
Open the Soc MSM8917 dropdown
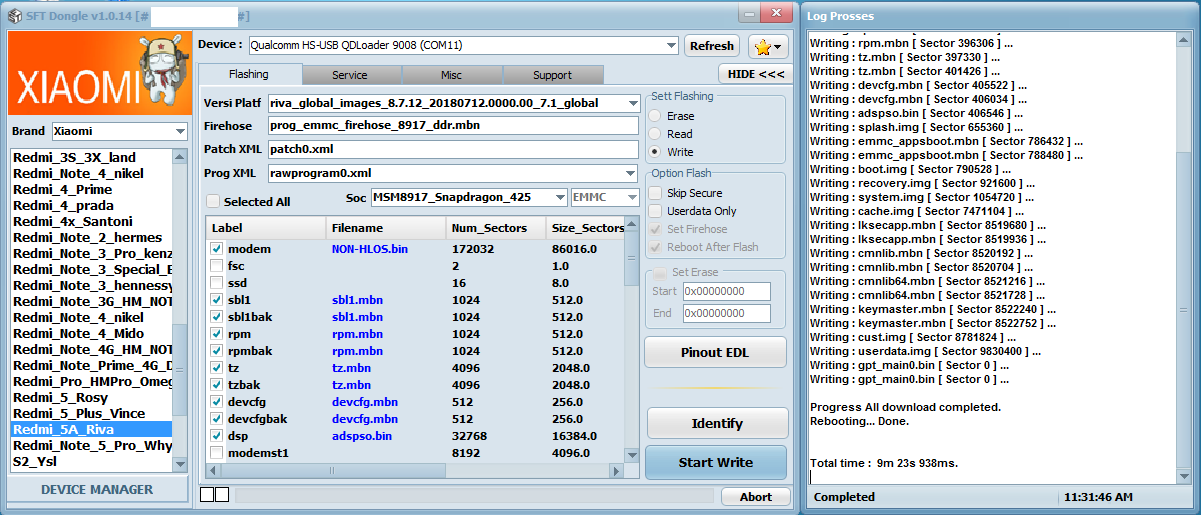pos(560,198)
